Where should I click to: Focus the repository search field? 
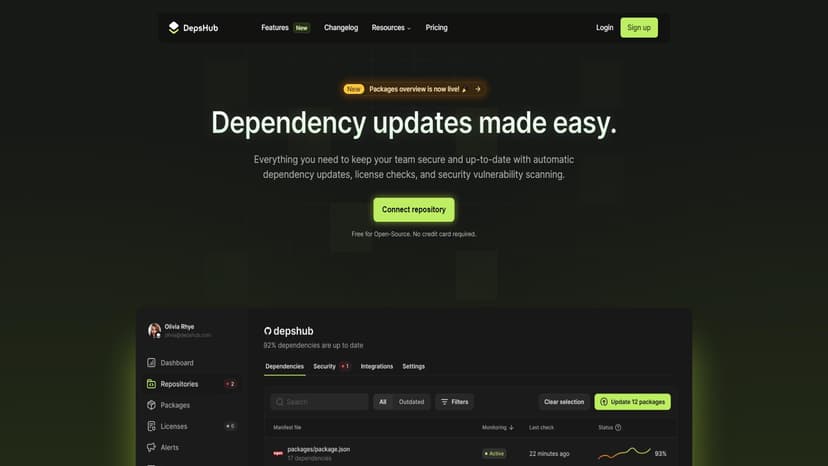319,402
